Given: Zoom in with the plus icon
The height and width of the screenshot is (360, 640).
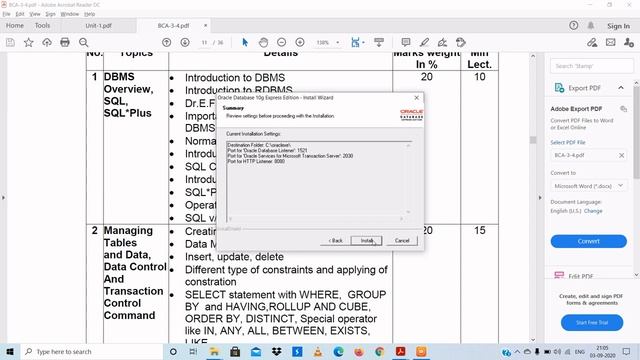Looking at the screenshot, I should point(300,42).
